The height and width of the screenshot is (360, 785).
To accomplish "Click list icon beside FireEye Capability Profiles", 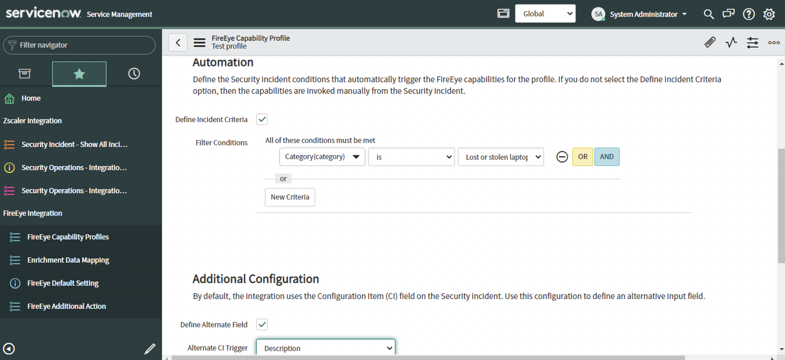I will point(15,237).
